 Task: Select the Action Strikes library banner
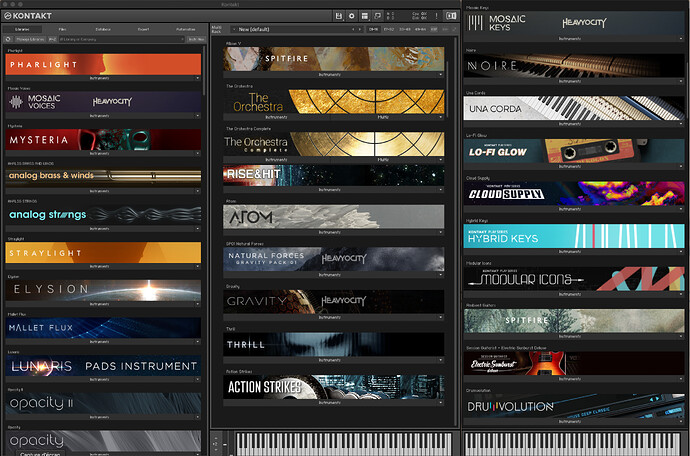tap(334, 387)
